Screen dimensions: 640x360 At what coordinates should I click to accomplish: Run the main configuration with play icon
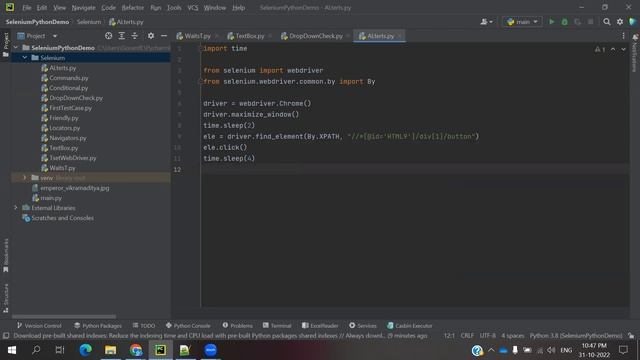[x=551, y=22]
